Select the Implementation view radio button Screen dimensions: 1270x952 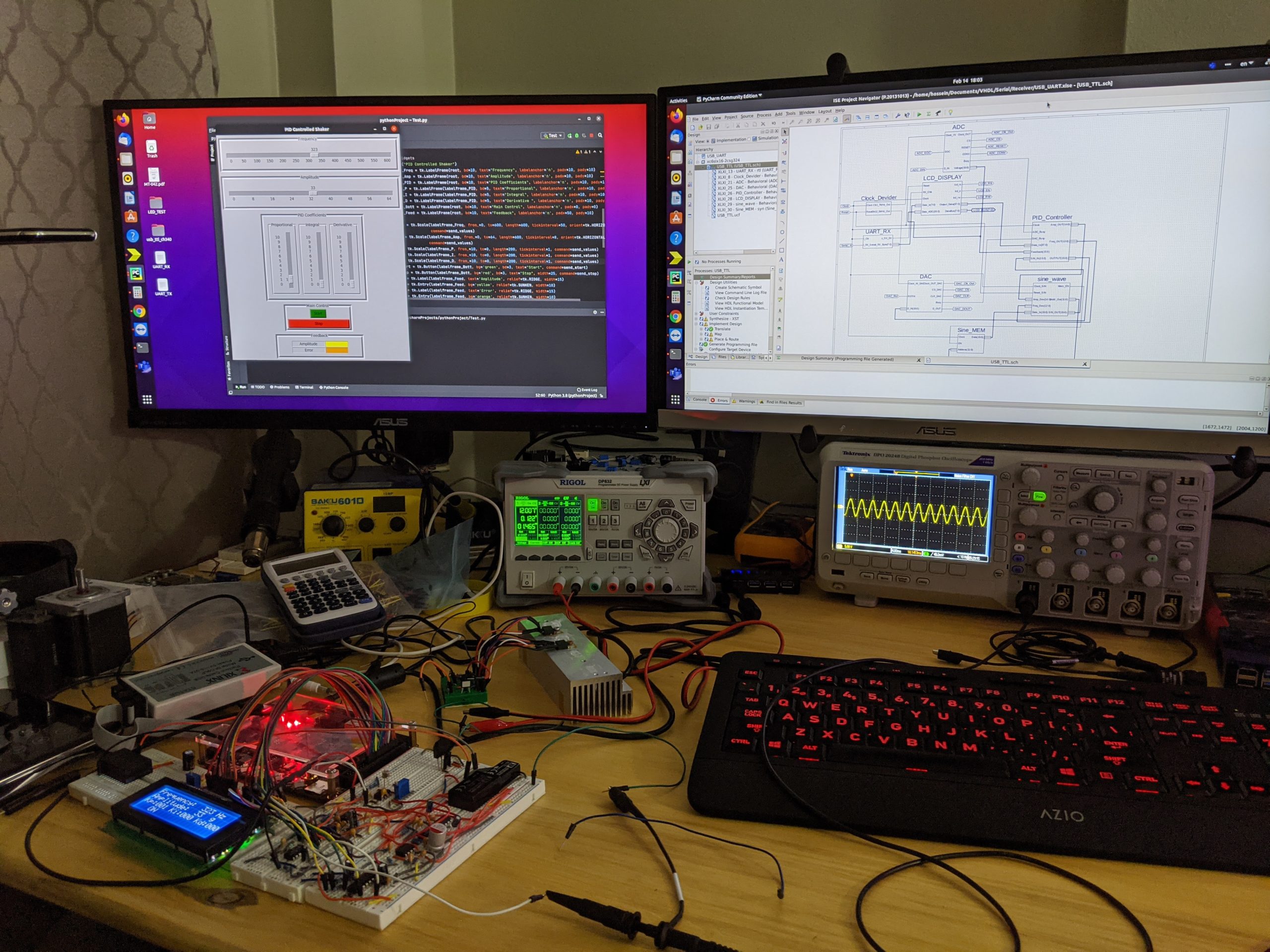click(x=708, y=141)
